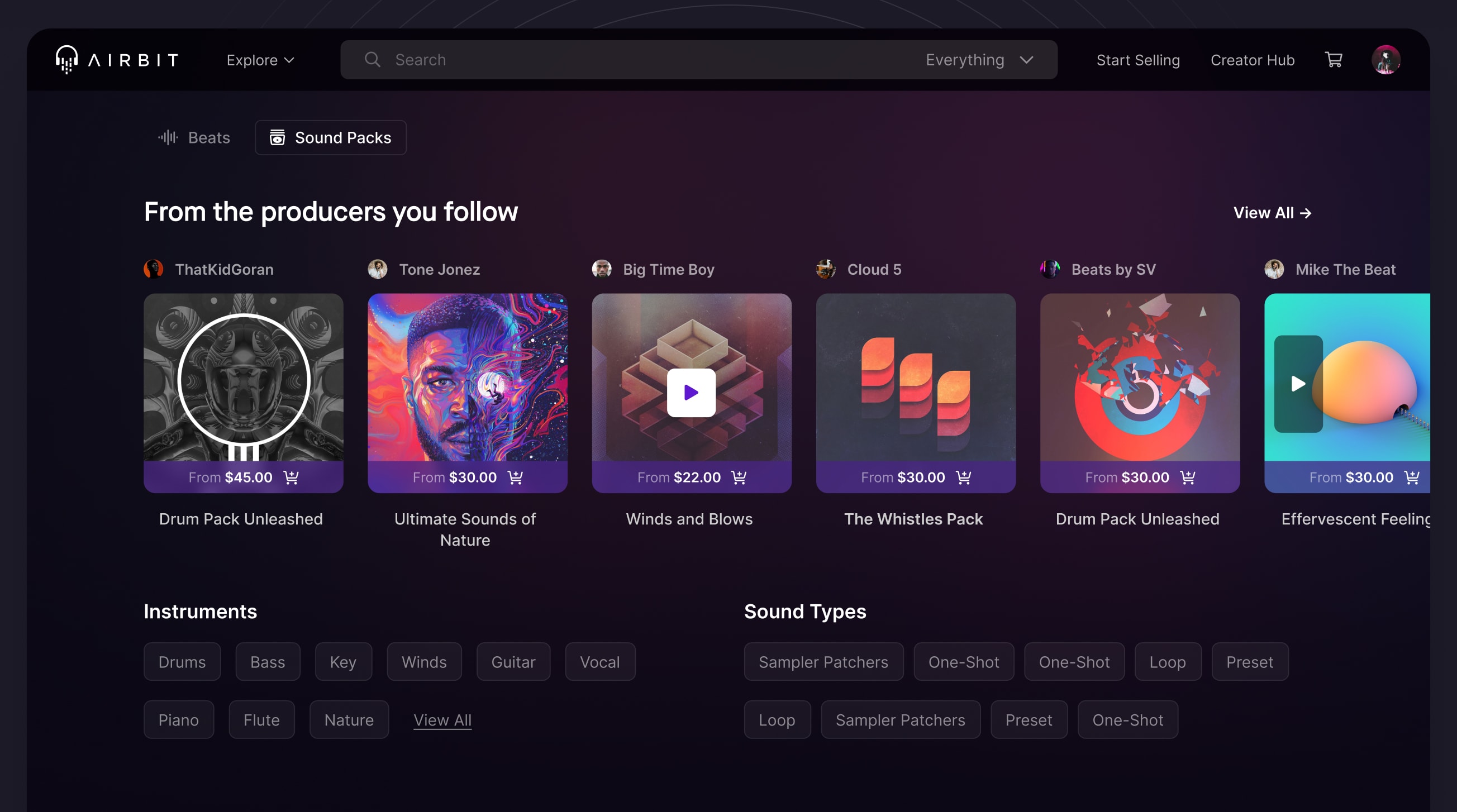Play the Effervescent Feeling pack preview
The image size is (1457, 812).
pos(1298,384)
